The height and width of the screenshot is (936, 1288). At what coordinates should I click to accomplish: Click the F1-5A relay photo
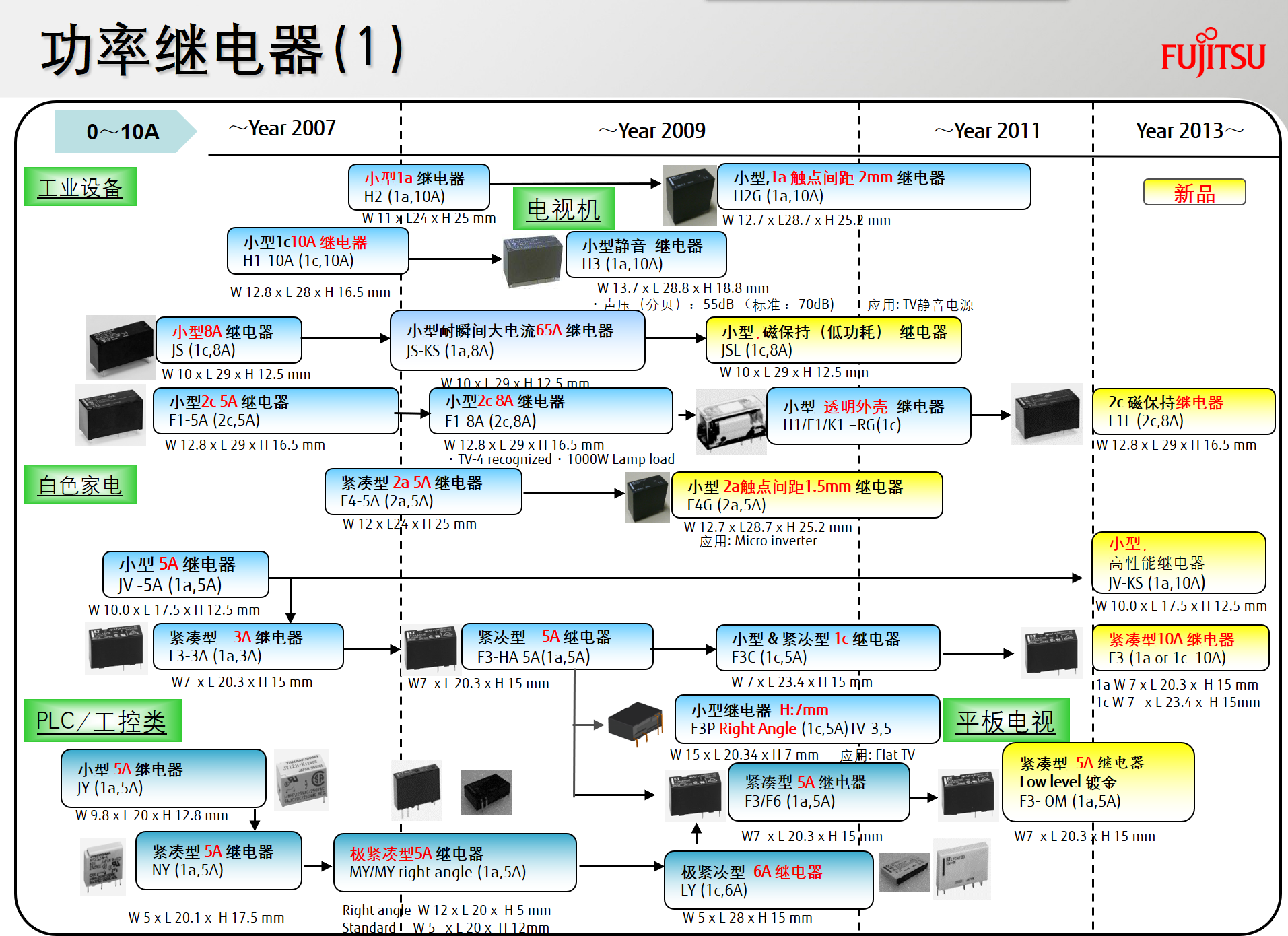(x=110, y=415)
